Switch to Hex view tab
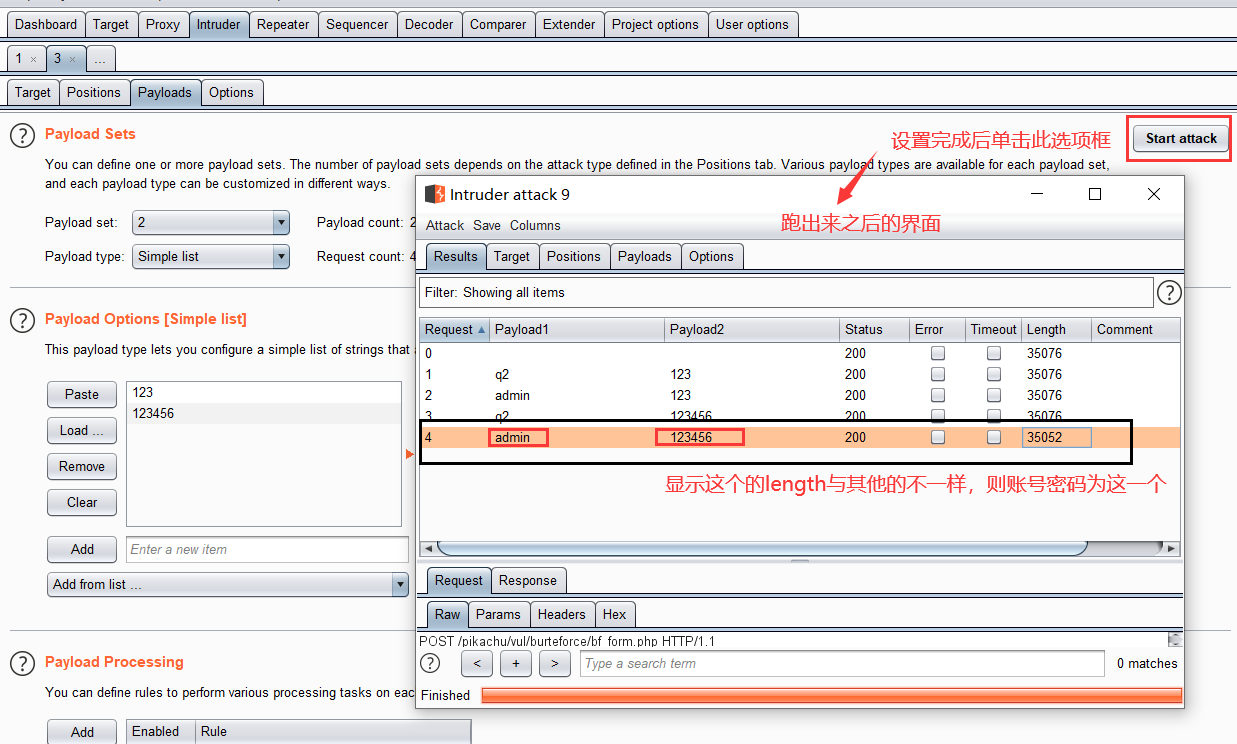The height and width of the screenshot is (744, 1237). (x=614, y=614)
